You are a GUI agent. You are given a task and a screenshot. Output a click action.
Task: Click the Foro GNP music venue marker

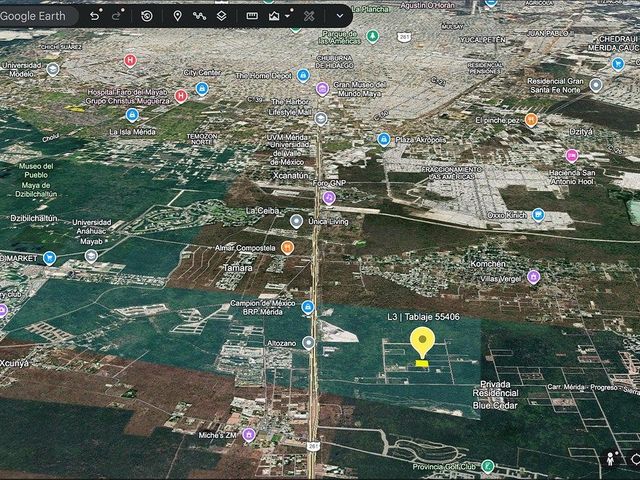tap(329, 198)
